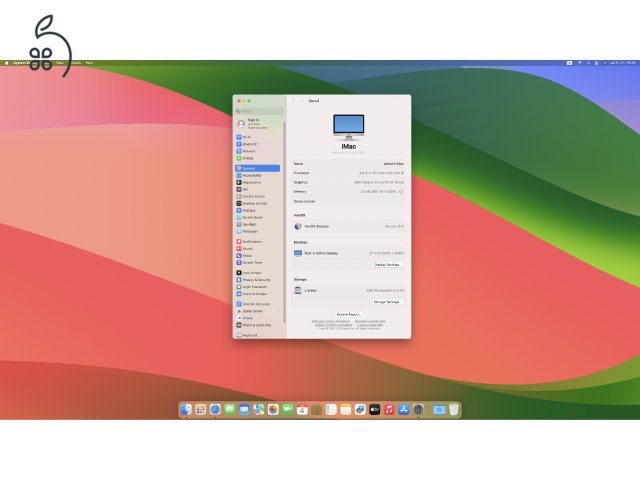
Task: Select General in the sidebar
Action: [258, 168]
